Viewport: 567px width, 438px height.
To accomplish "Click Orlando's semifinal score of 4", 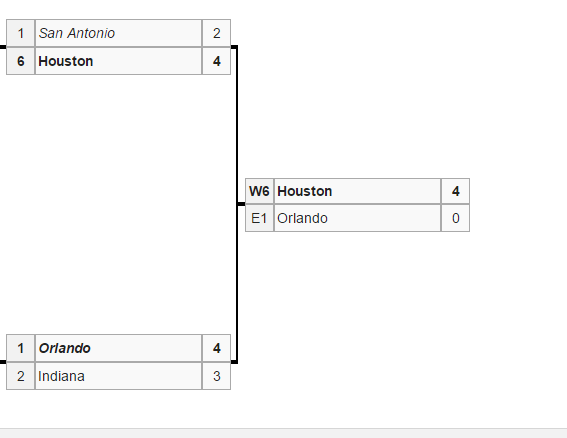I will coord(217,348).
